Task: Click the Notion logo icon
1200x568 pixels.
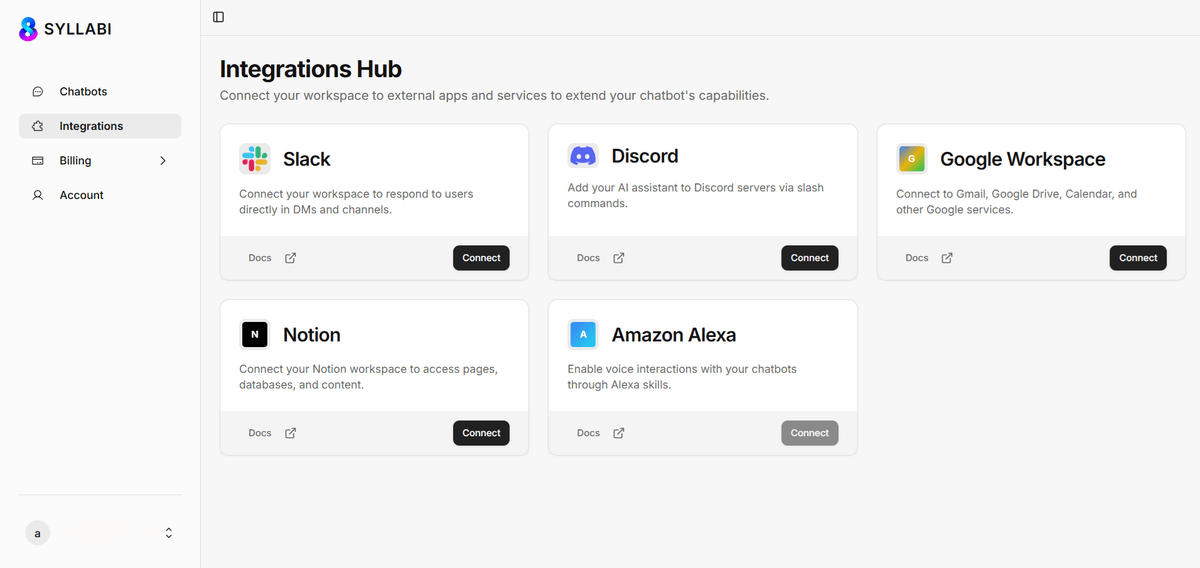Action: 255,334
